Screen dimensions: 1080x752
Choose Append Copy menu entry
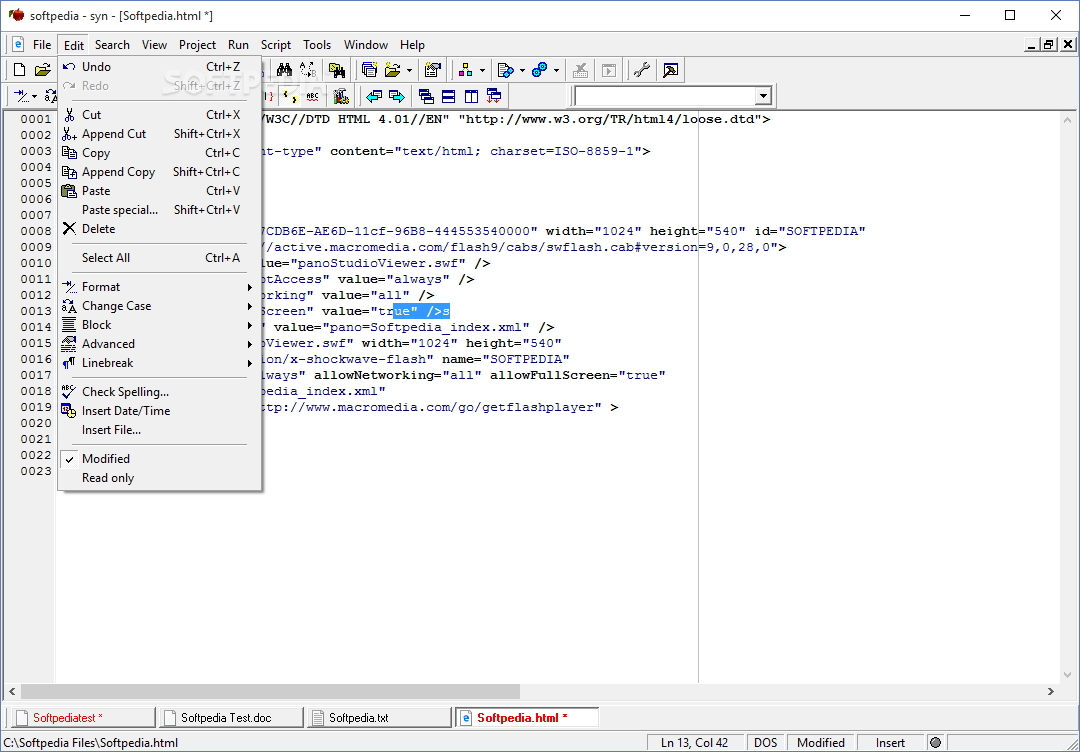click(x=160, y=172)
